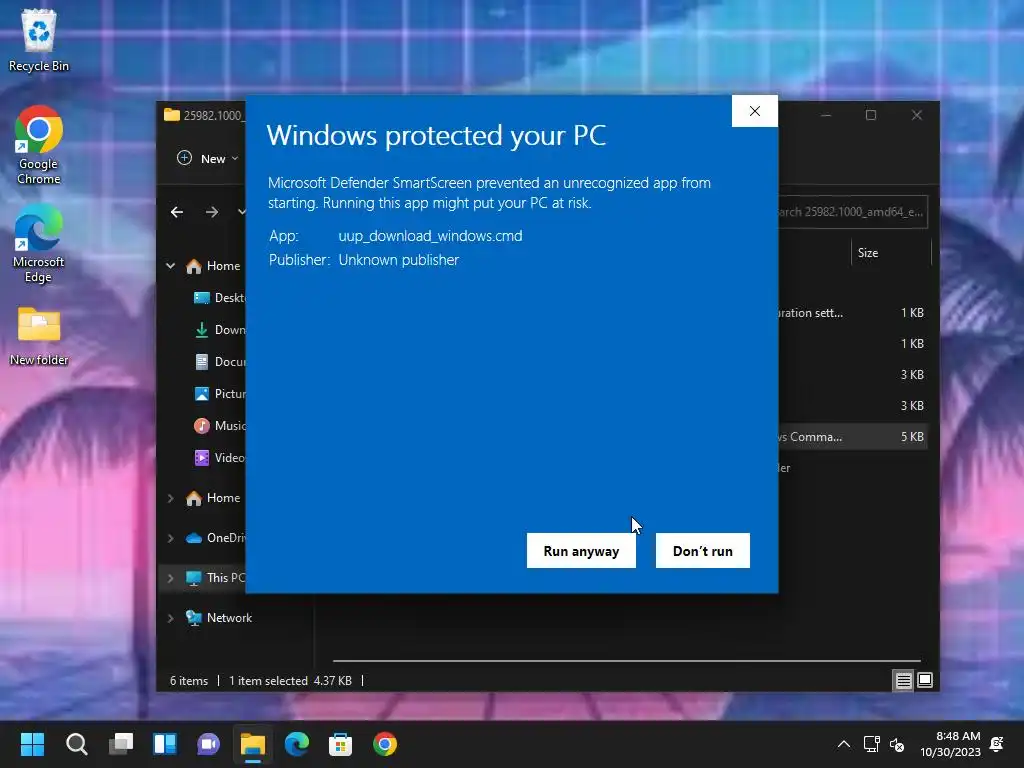Select Network in navigation pane
The height and width of the screenshot is (768, 1024).
click(219, 618)
